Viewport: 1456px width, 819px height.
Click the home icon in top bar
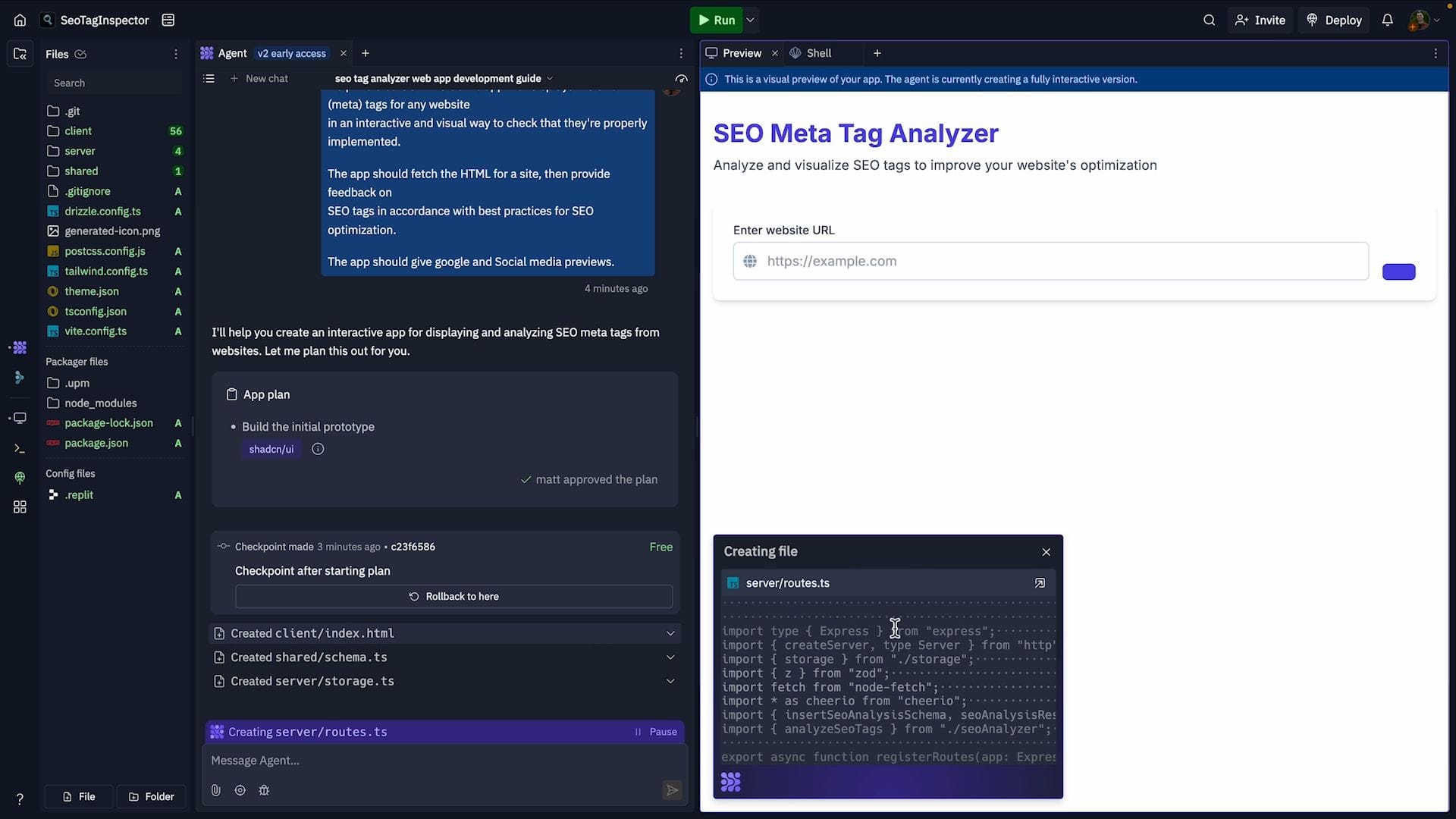(x=20, y=20)
